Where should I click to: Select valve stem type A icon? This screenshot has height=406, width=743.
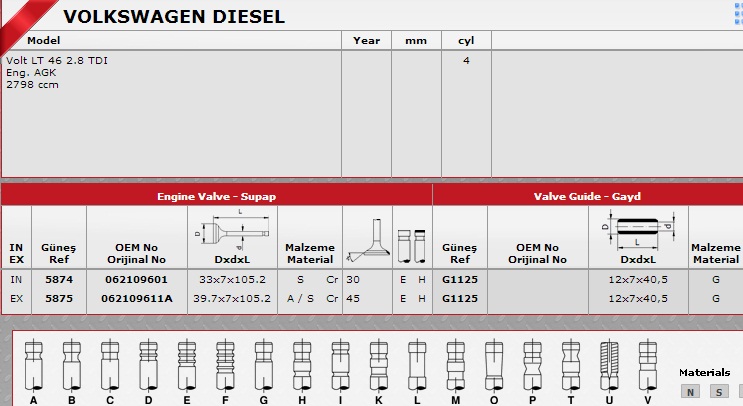33,365
